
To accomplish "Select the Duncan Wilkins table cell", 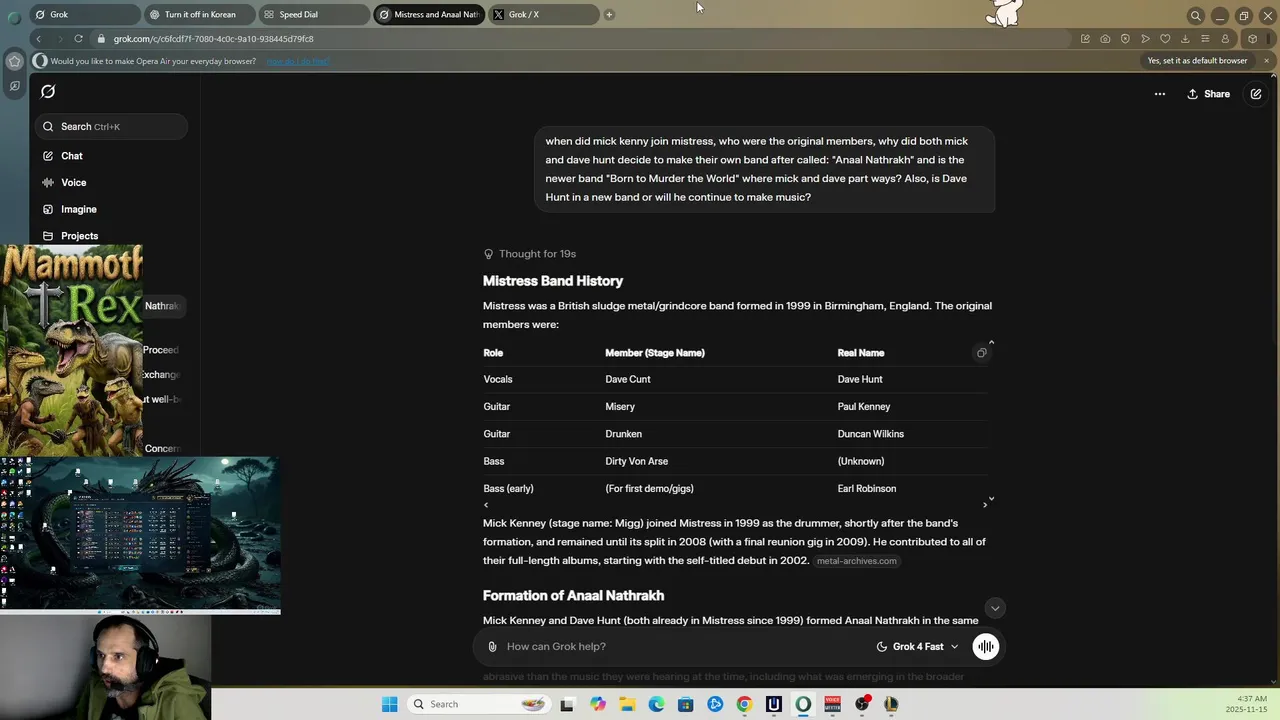I will 871,434.
